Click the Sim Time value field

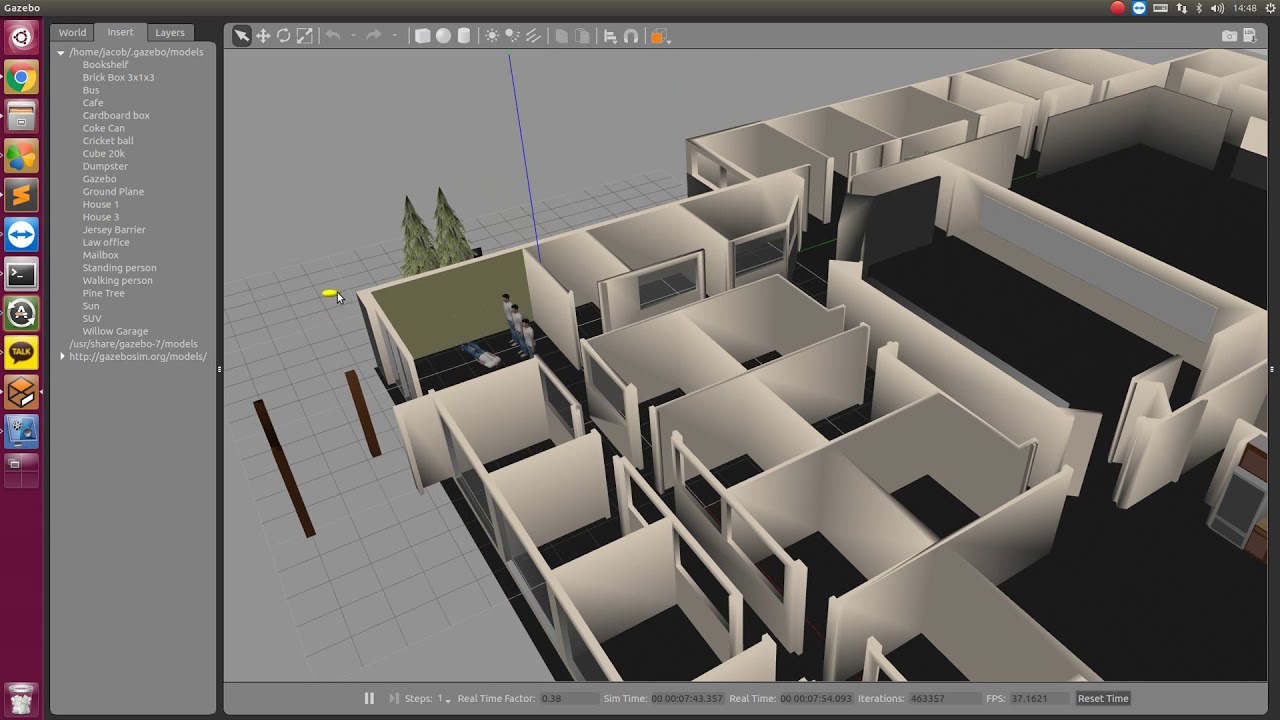(x=687, y=698)
